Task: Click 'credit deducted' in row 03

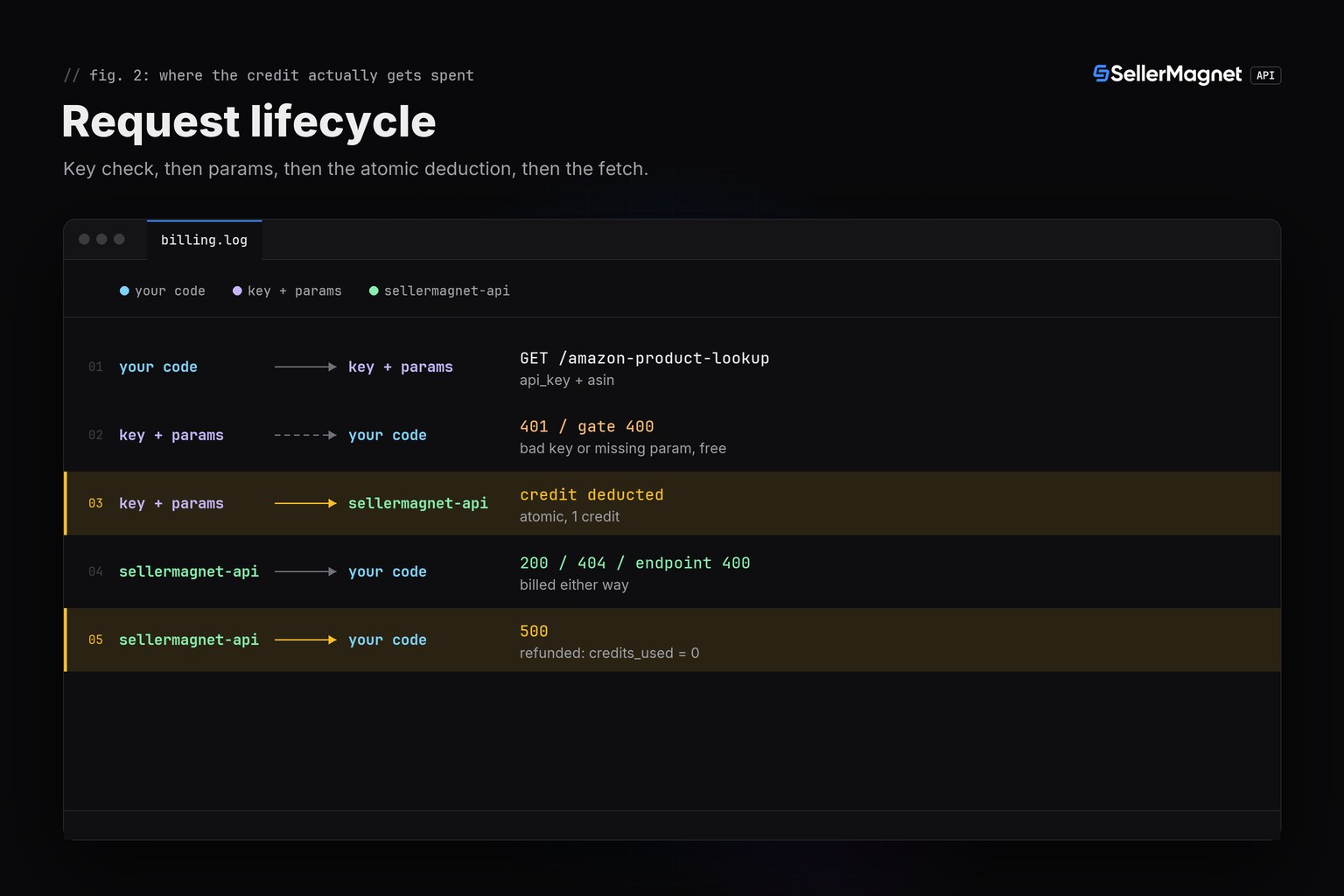Action: coord(591,494)
